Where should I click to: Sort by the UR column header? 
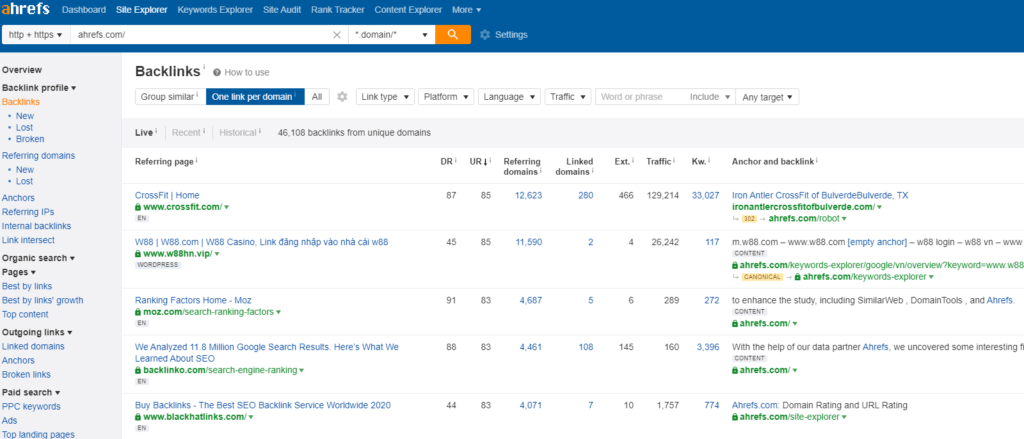(479, 161)
